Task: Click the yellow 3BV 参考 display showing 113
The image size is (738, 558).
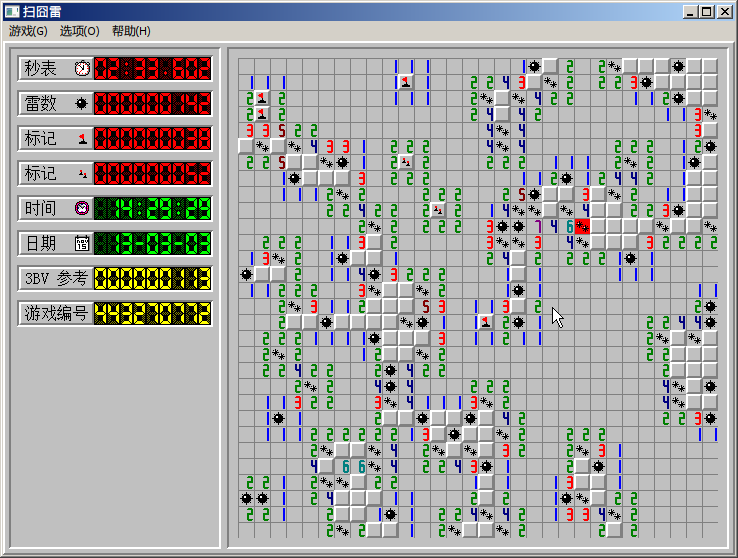Action: click(x=152, y=279)
